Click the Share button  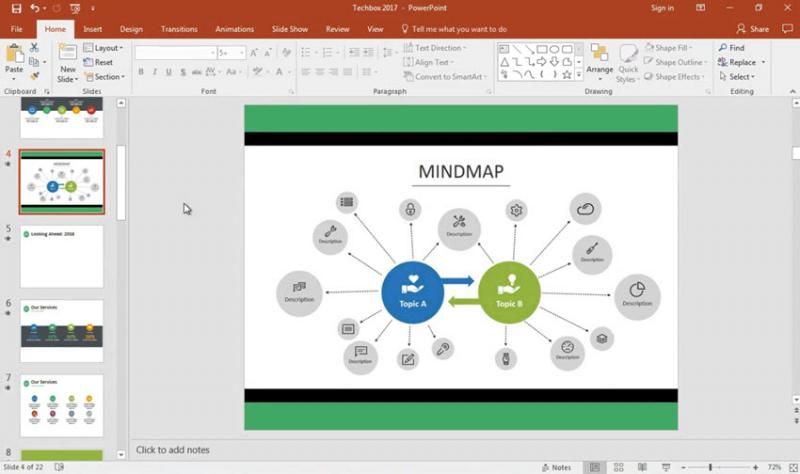tap(753, 29)
